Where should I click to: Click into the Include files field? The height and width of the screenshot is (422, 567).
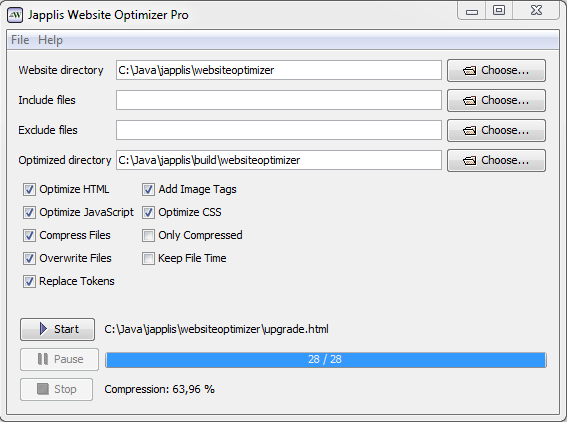(279, 100)
